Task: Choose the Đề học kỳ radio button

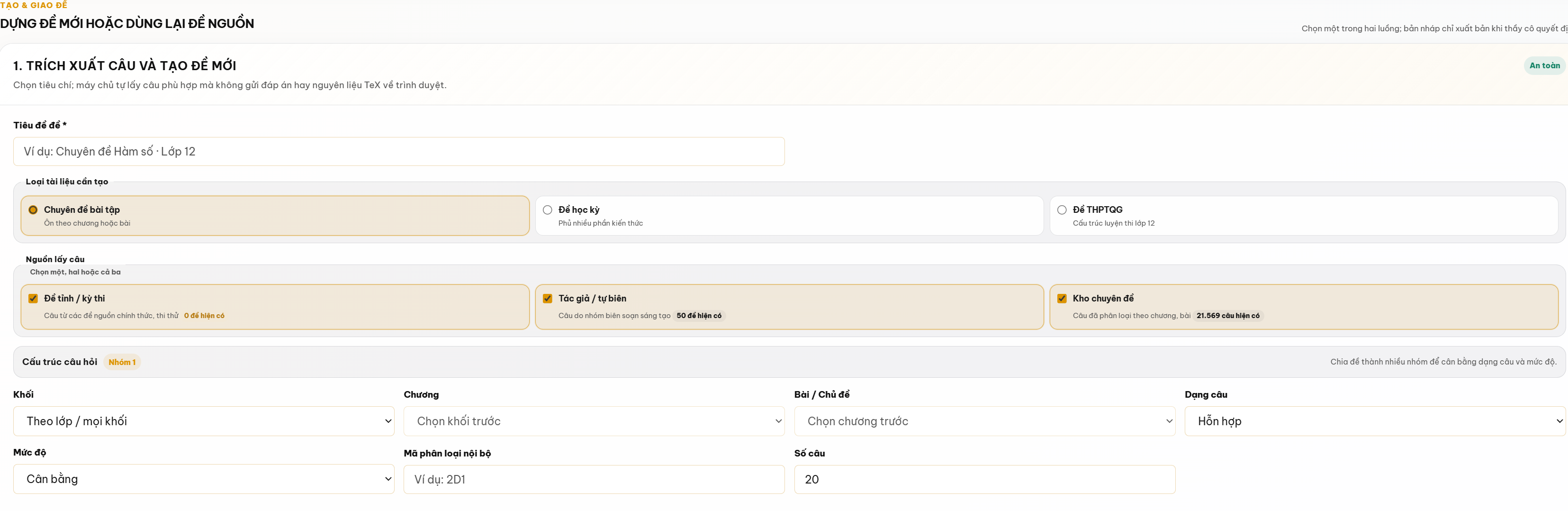Action: [x=547, y=210]
